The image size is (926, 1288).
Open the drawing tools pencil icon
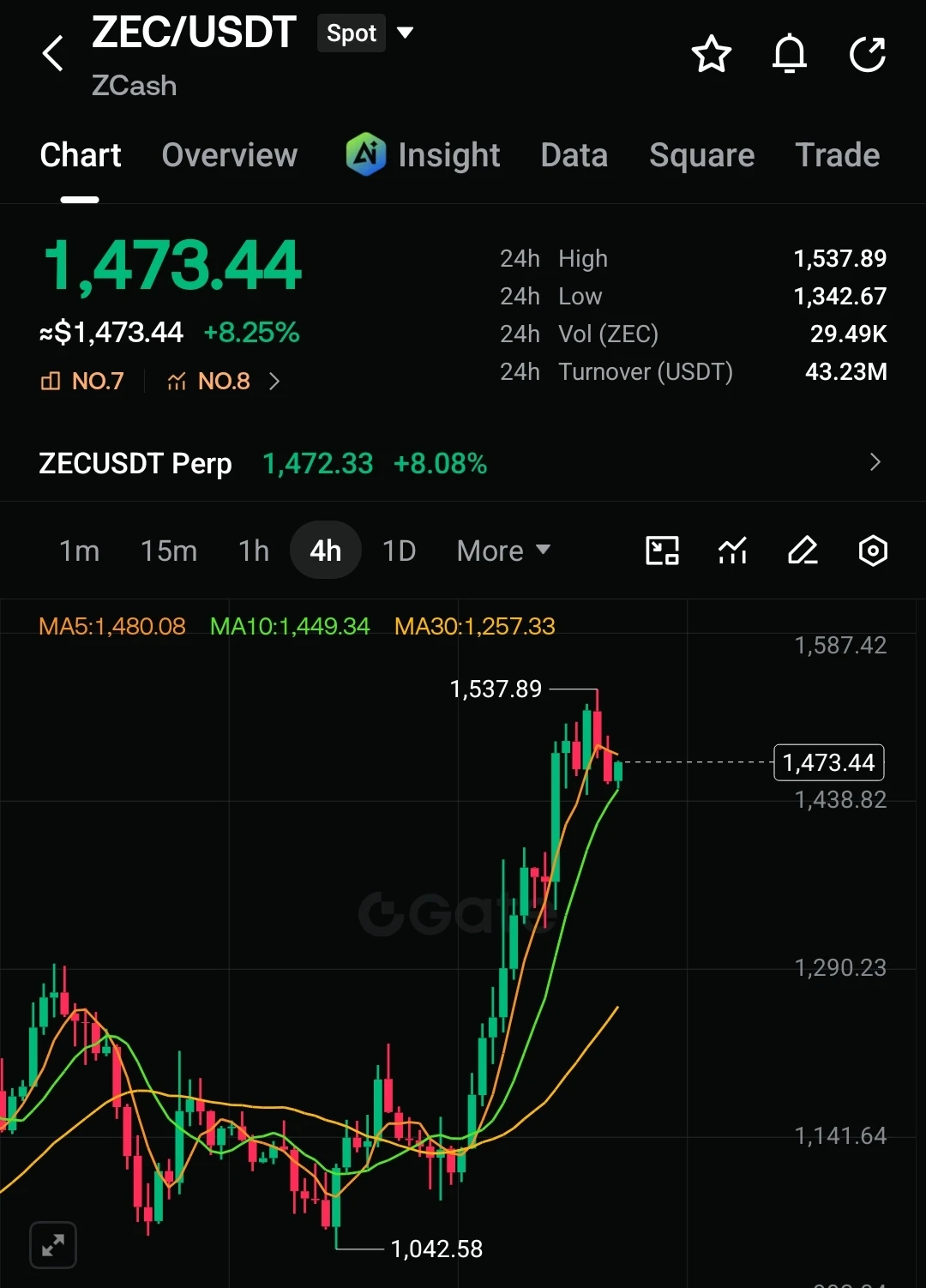tap(803, 551)
